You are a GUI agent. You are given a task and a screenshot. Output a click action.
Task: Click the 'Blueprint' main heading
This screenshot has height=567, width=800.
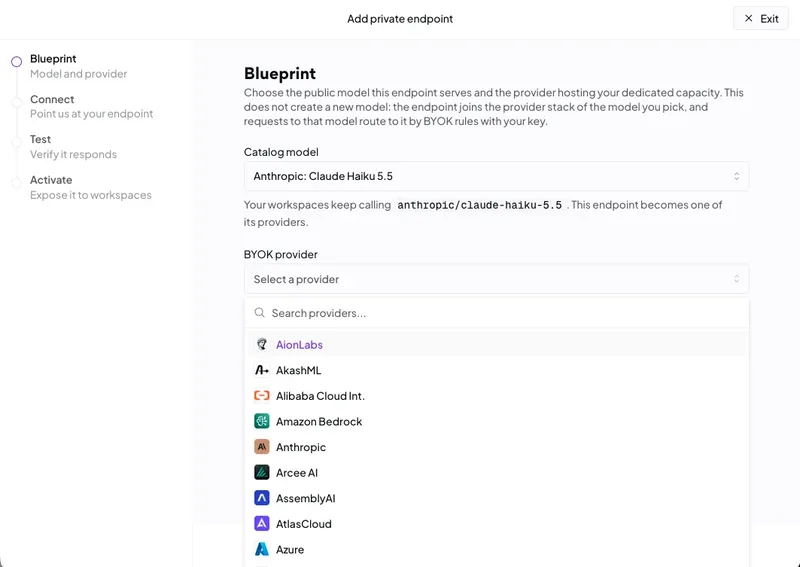tap(280, 73)
